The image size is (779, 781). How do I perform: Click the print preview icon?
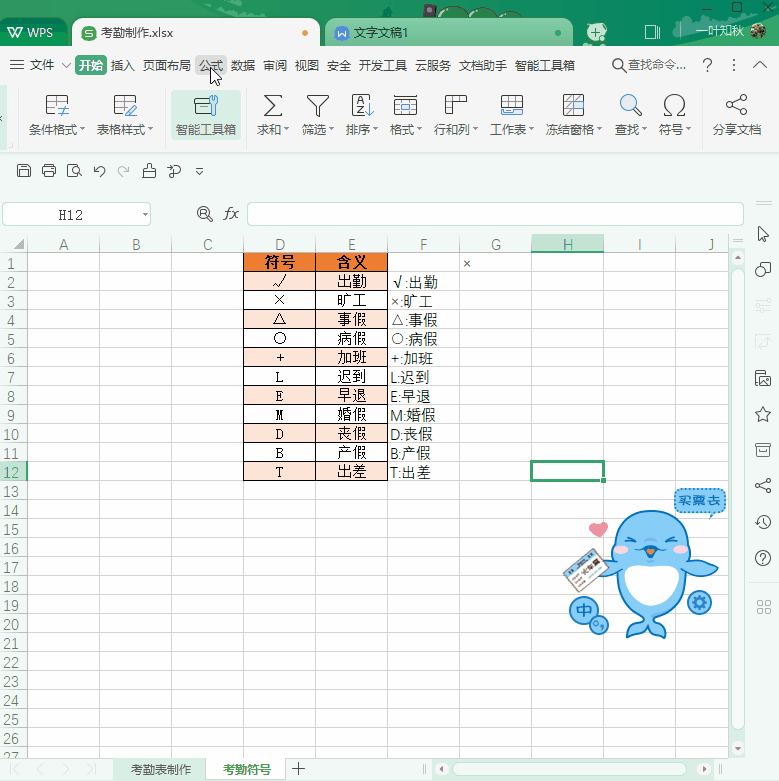(74, 171)
